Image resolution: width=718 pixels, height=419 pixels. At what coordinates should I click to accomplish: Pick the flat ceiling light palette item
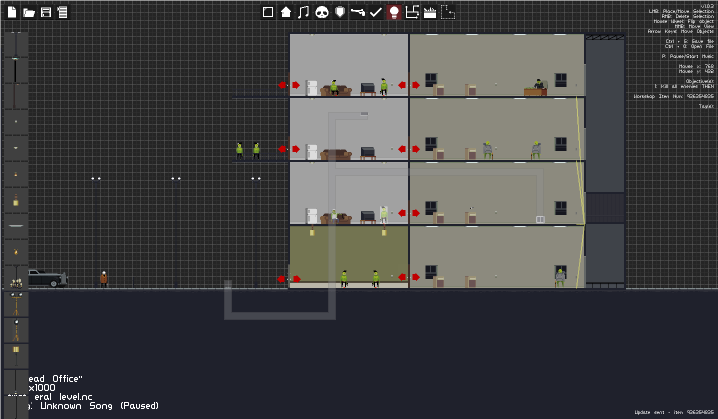pos(16,226)
